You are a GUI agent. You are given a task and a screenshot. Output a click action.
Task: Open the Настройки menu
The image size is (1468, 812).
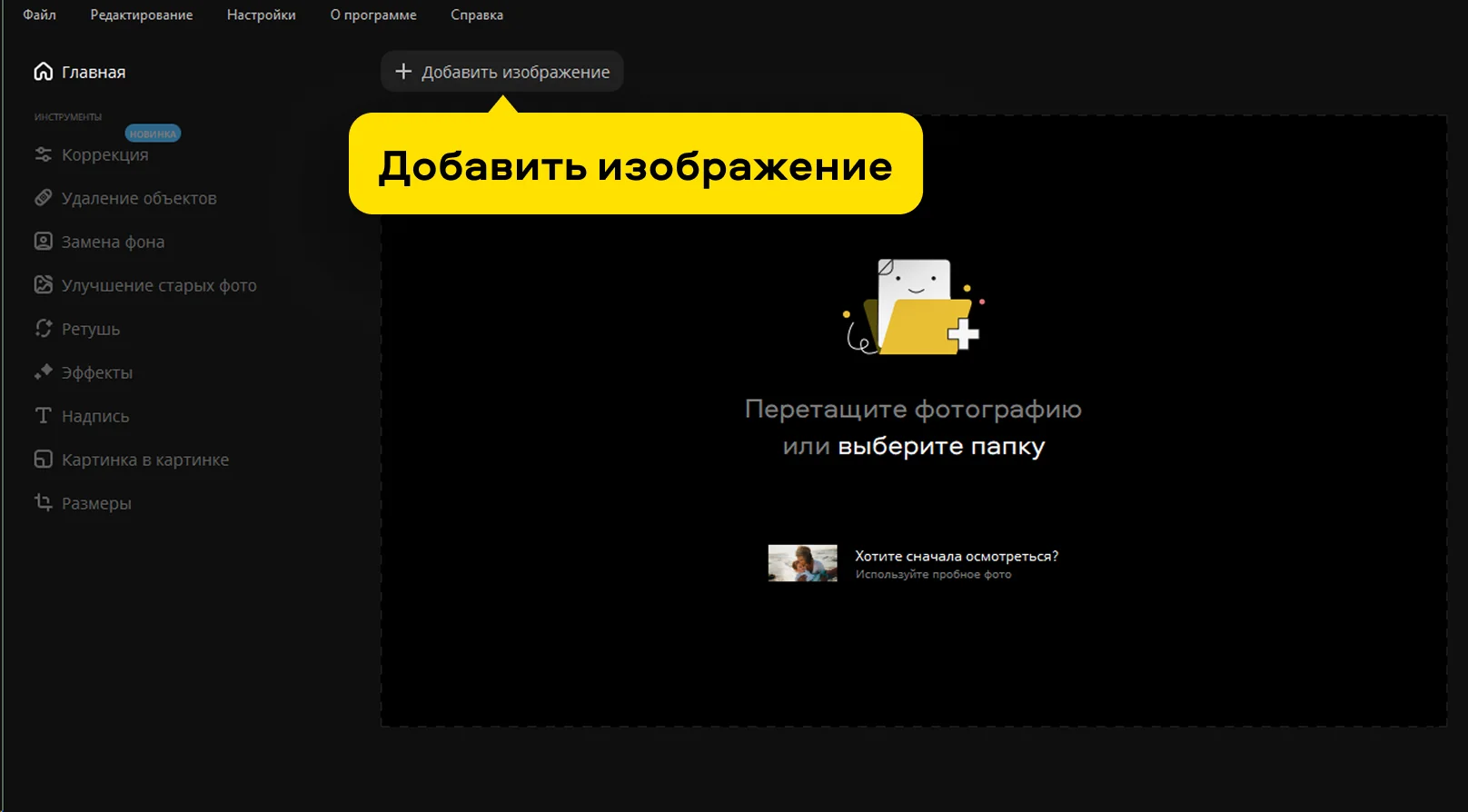pyautogui.click(x=262, y=15)
